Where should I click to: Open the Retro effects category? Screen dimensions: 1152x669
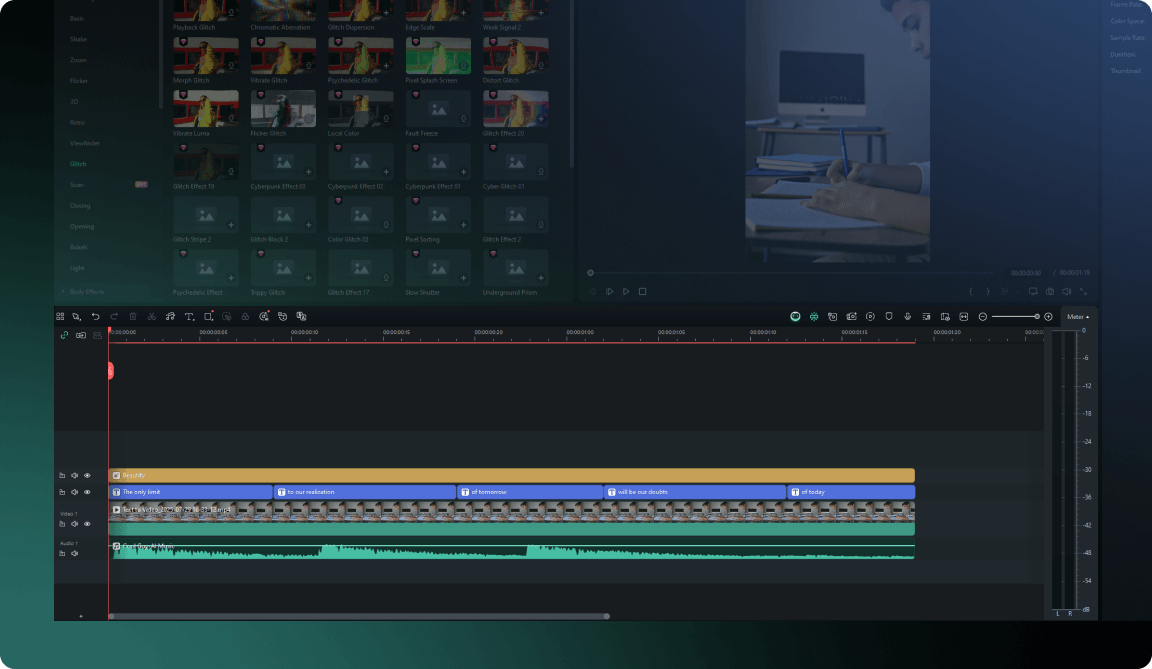[77, 123]
